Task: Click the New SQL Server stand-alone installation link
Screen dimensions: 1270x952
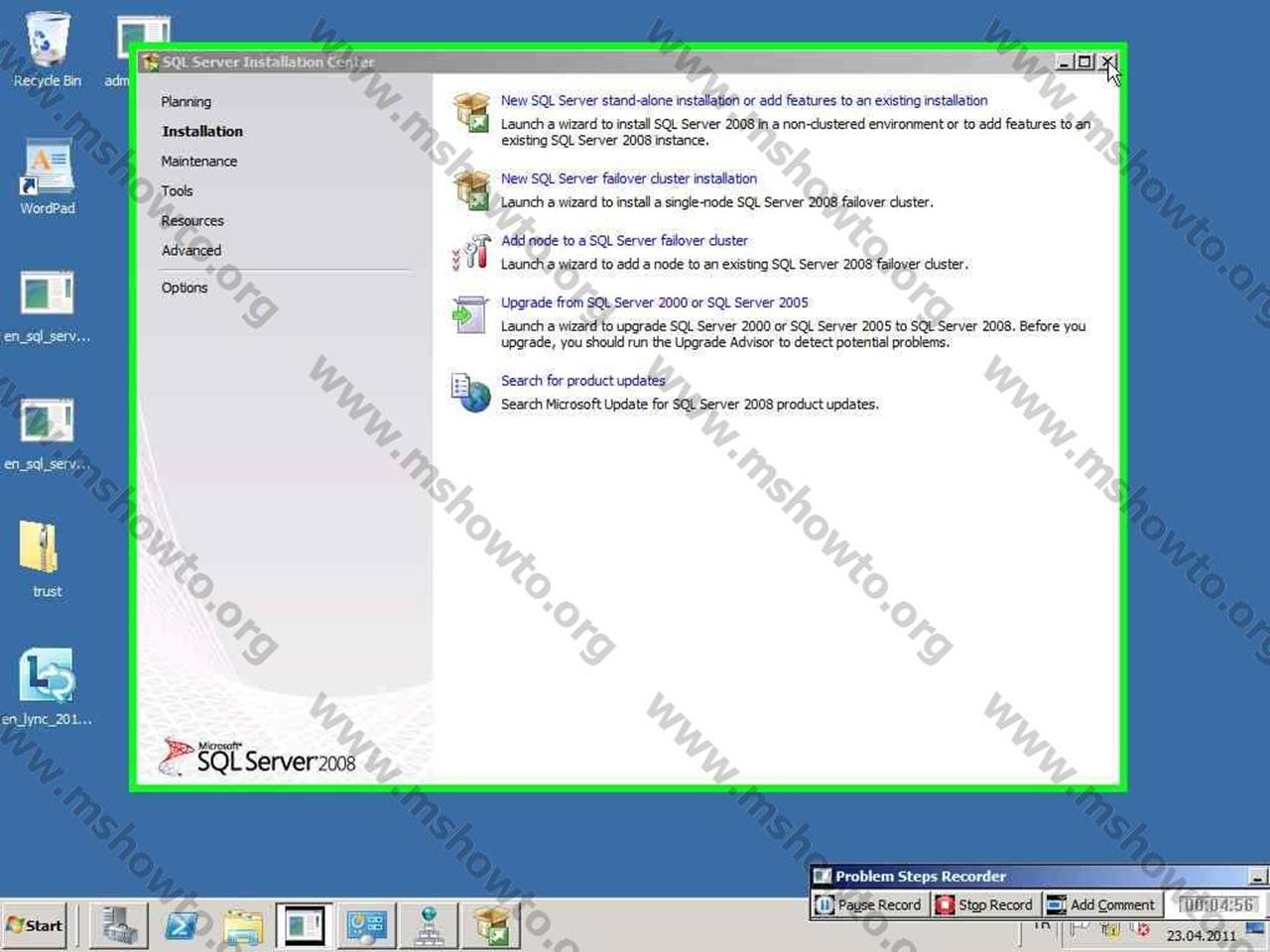Action: (744, 100)
